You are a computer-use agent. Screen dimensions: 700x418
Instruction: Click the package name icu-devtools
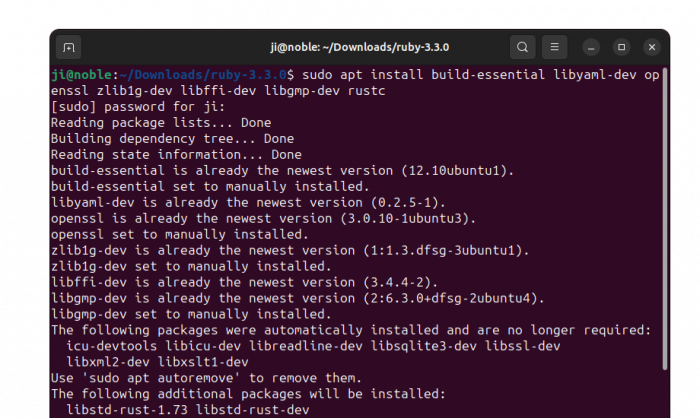(x=113, y=346)
